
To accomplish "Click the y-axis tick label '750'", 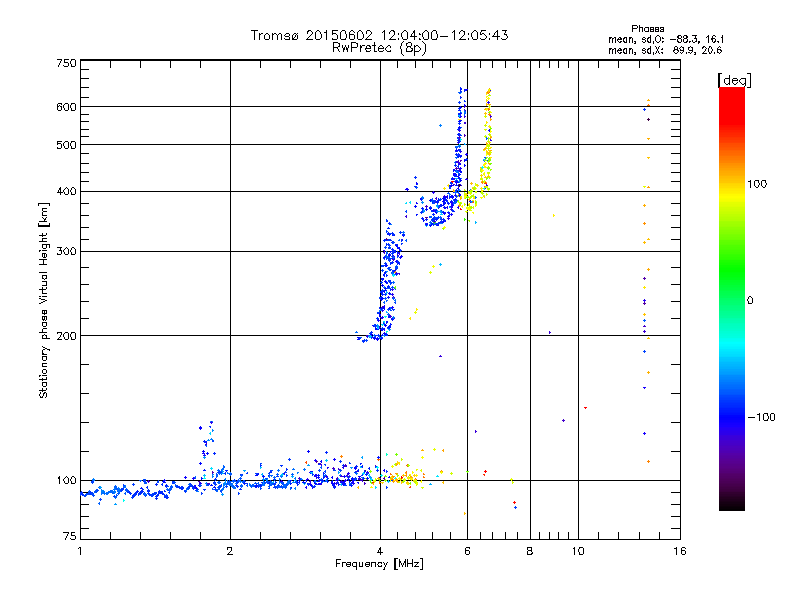I will (x=66, y=63).
